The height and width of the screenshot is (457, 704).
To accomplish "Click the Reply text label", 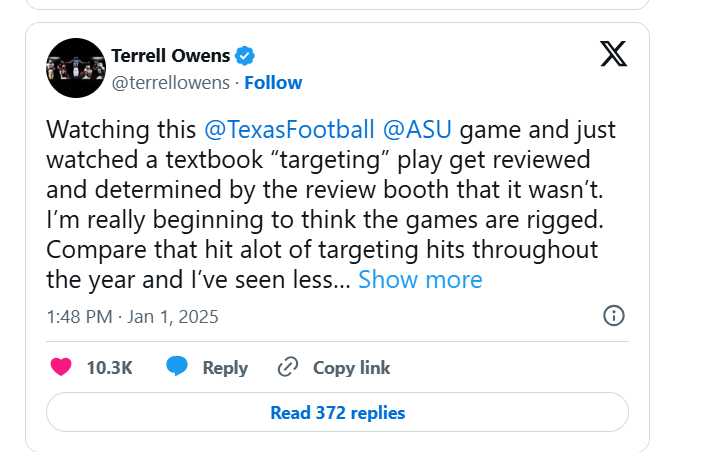I will [x=225, y=368].
